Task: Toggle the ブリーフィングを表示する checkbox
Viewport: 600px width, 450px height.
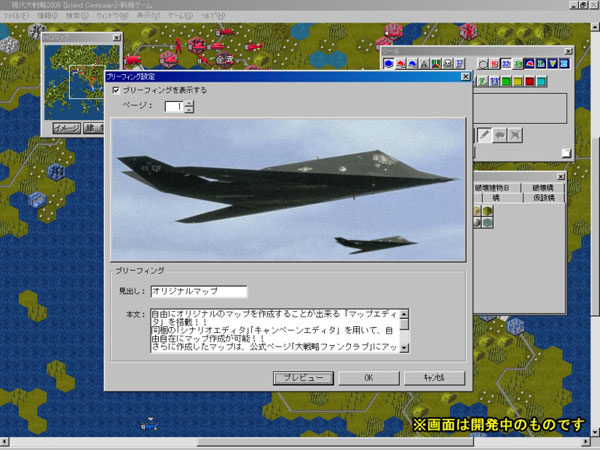Action: pyautogui.click(x=116, y=90)
